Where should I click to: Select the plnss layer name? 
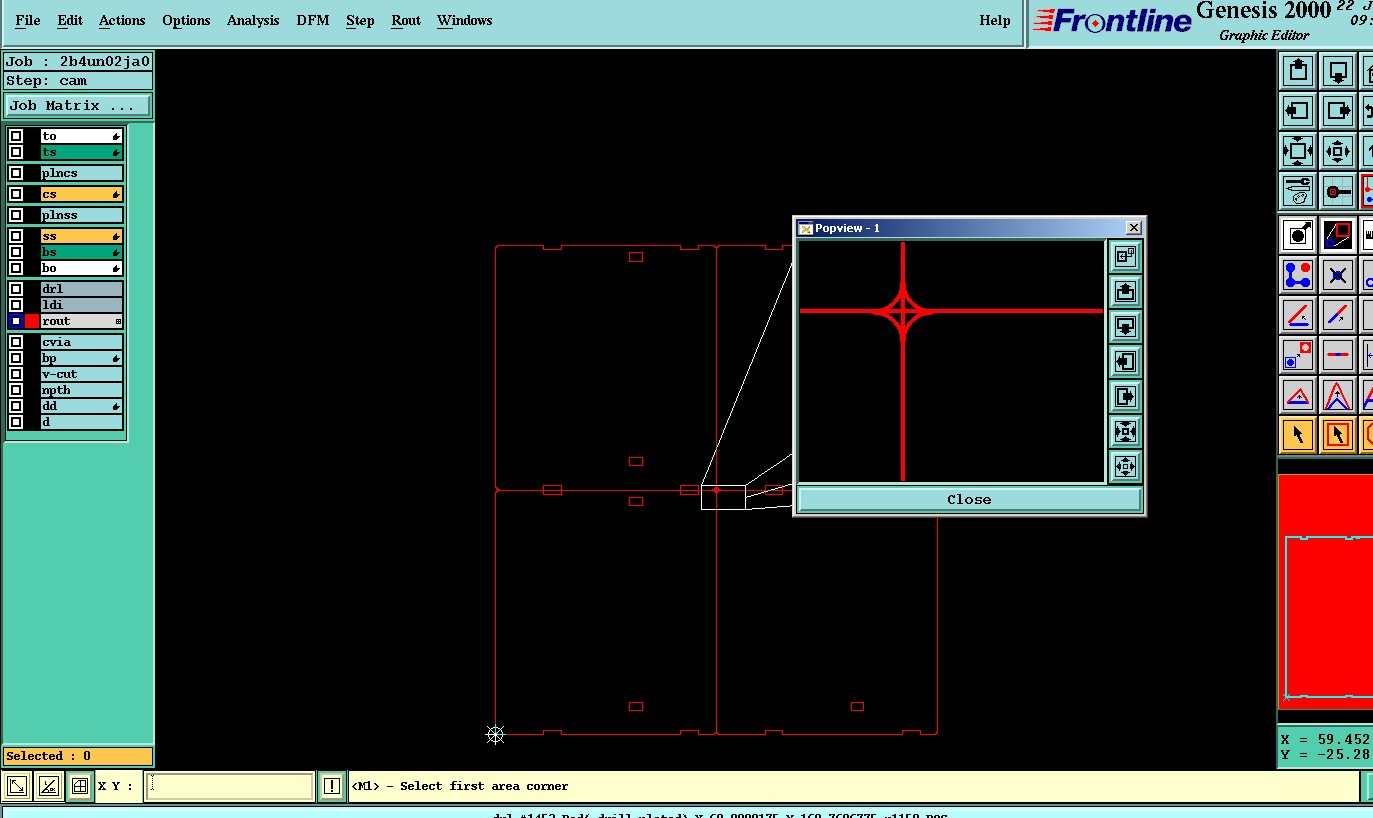click(x=81, y=215)
